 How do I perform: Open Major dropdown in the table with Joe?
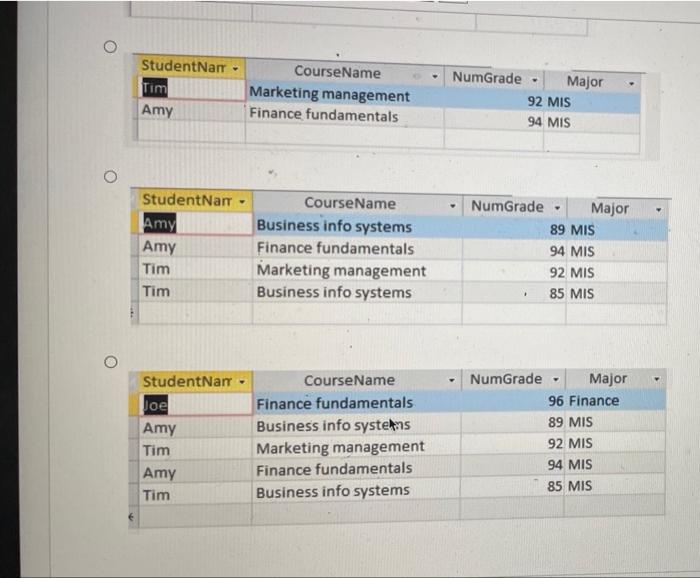tap(657, 379)
